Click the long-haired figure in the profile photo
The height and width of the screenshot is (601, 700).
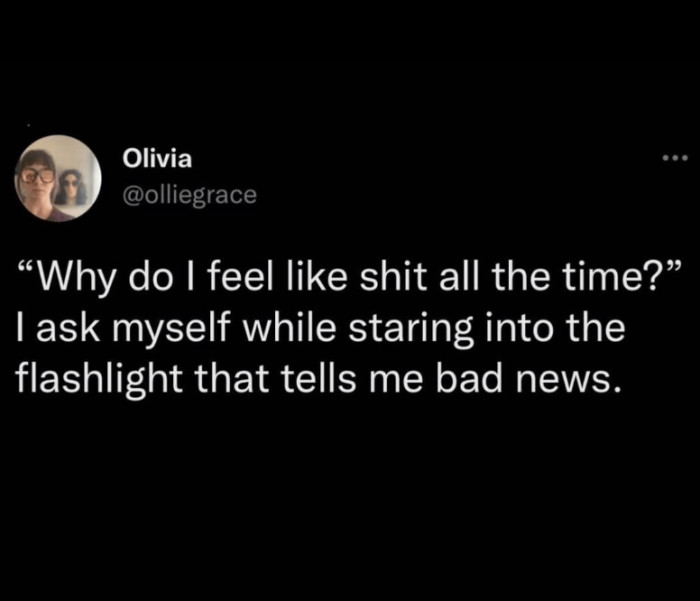(71, 187)
